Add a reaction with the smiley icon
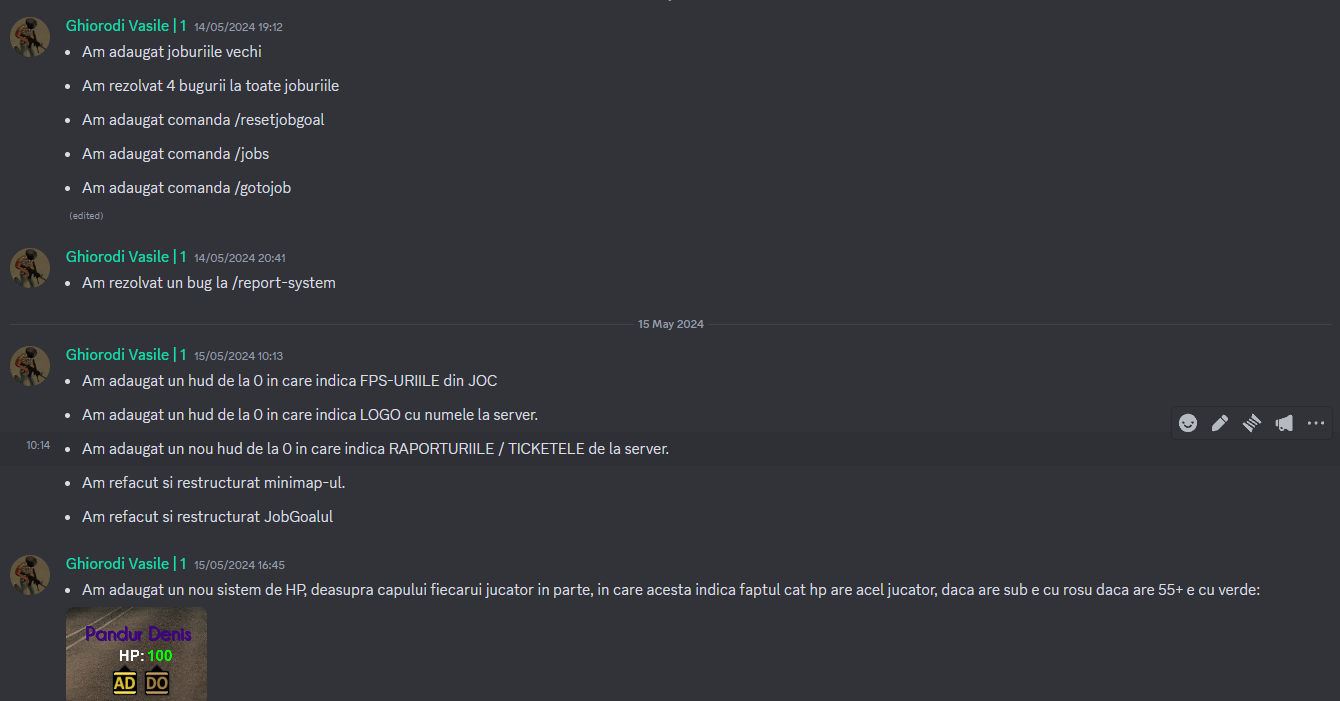 click(x=1188, y=423)
